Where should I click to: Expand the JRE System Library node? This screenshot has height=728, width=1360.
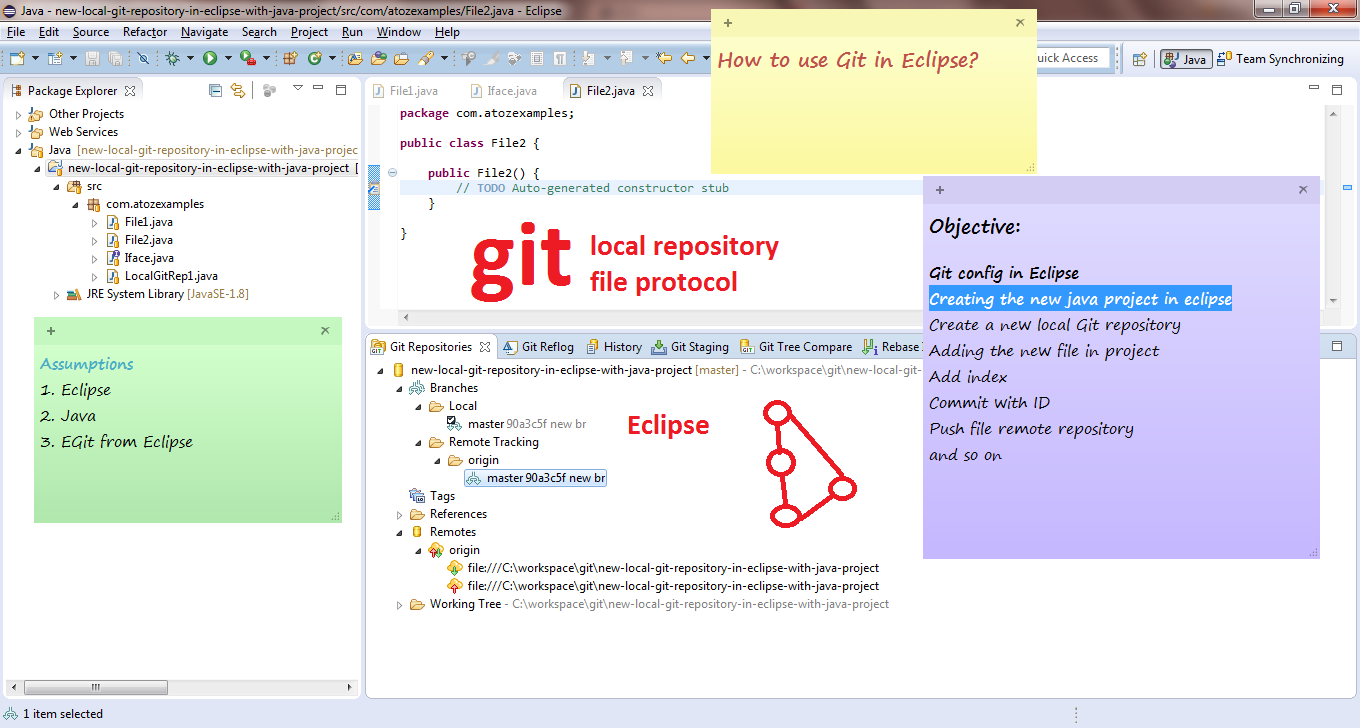(56, 295)
